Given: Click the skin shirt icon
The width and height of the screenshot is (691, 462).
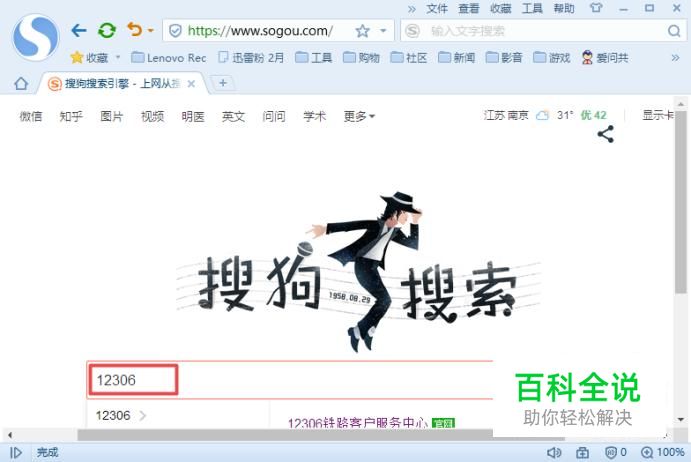Looking at the screenshot, I should tap(596, 8).
